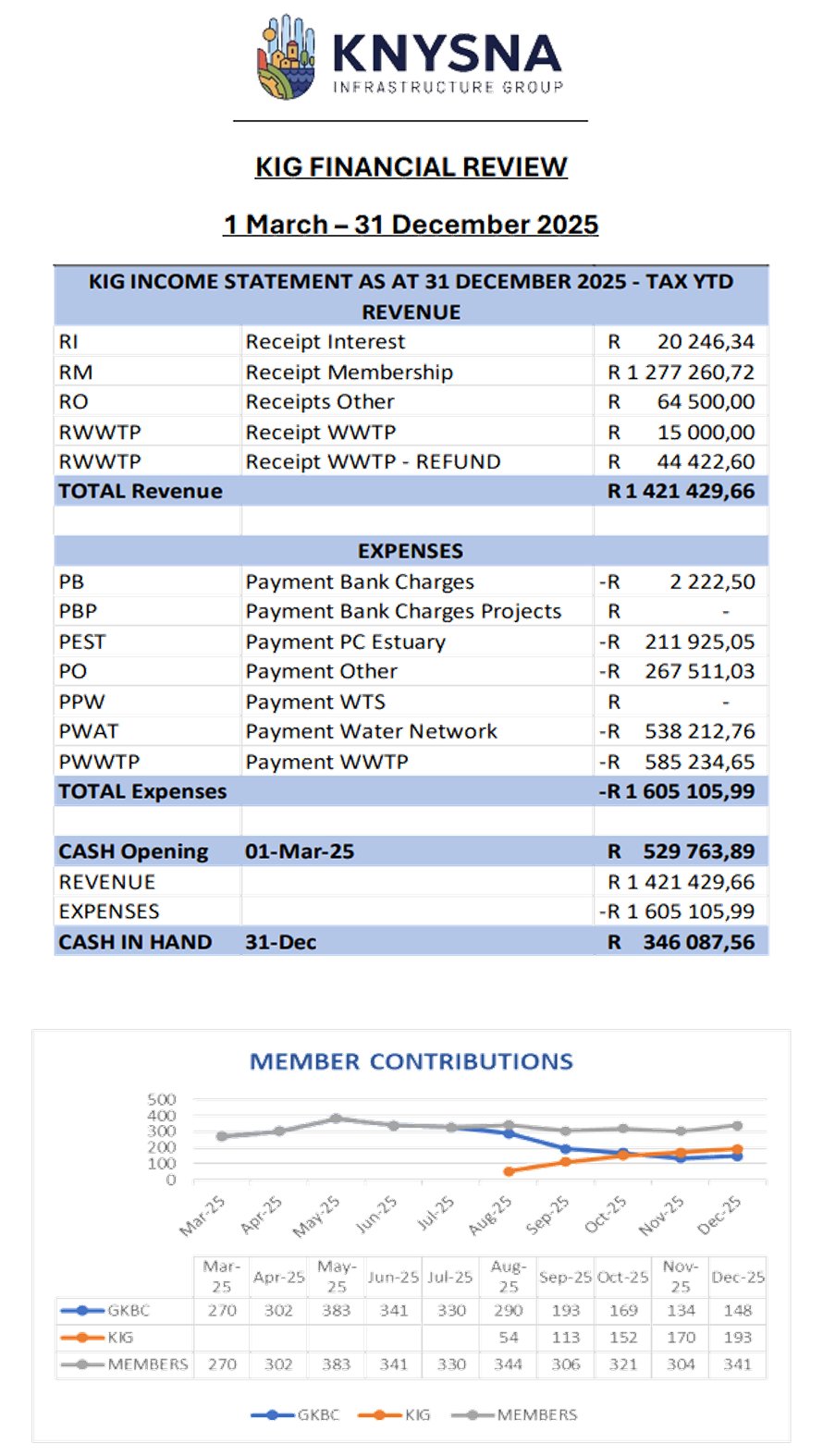
Task: Click the MEMBERS entry in bottom chart legend
Action: pyautogui.click(x=514, y=1414)
